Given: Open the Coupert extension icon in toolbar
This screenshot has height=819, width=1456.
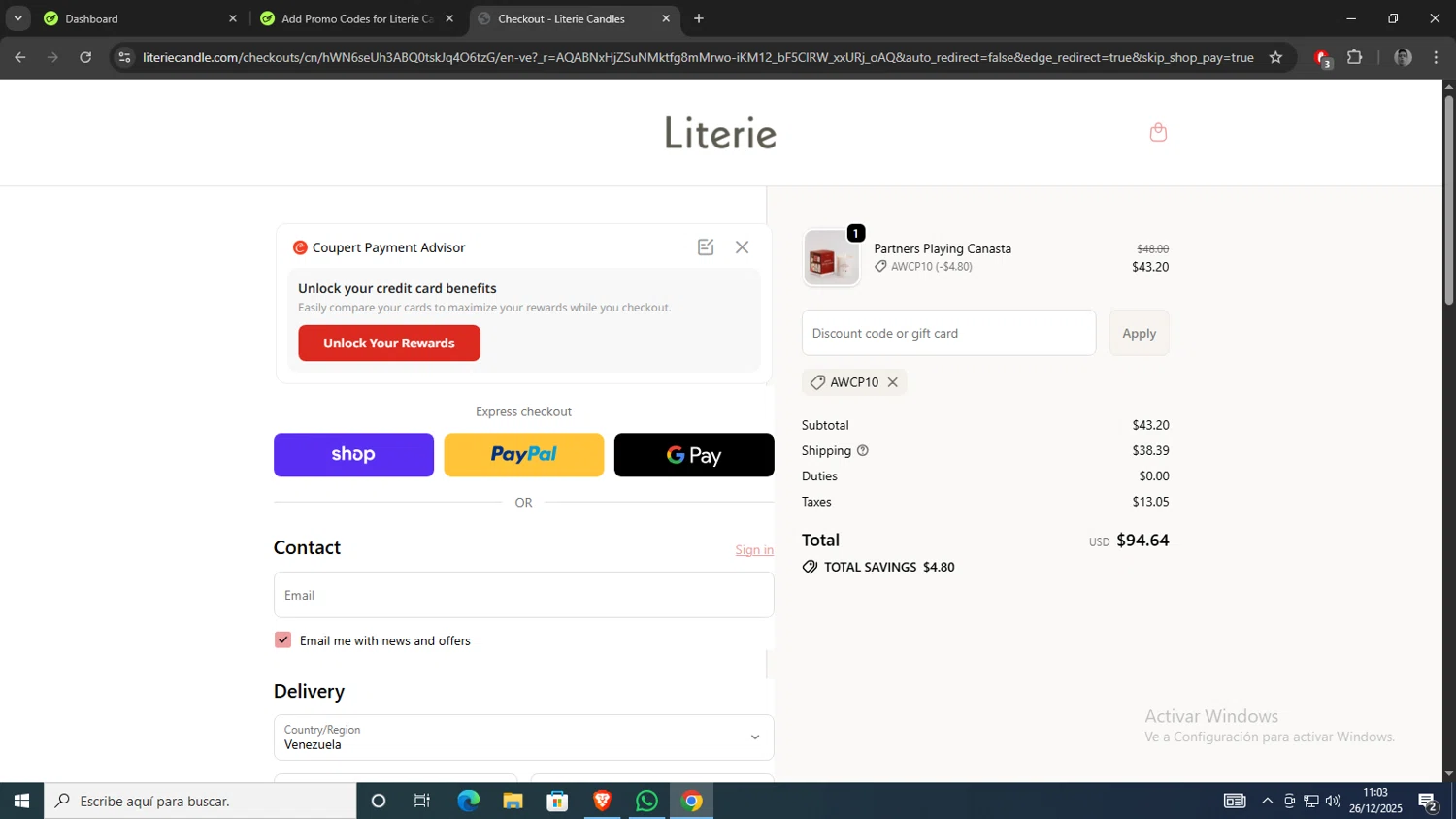Looking at the screenshot, I should 1322,58.
